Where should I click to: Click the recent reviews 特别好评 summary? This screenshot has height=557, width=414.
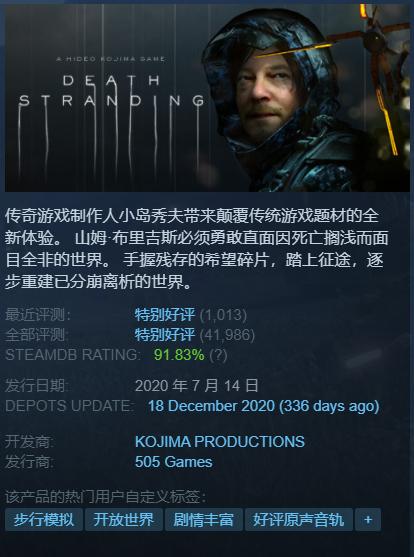[165, 315]
